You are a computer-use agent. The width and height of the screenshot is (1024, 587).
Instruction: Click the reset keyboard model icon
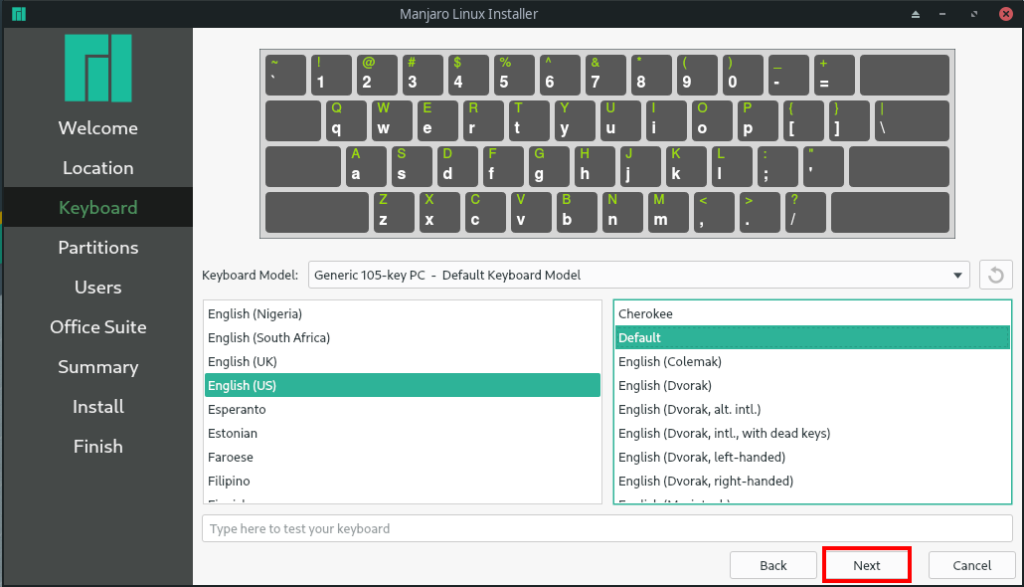click(x=995, y=275)
